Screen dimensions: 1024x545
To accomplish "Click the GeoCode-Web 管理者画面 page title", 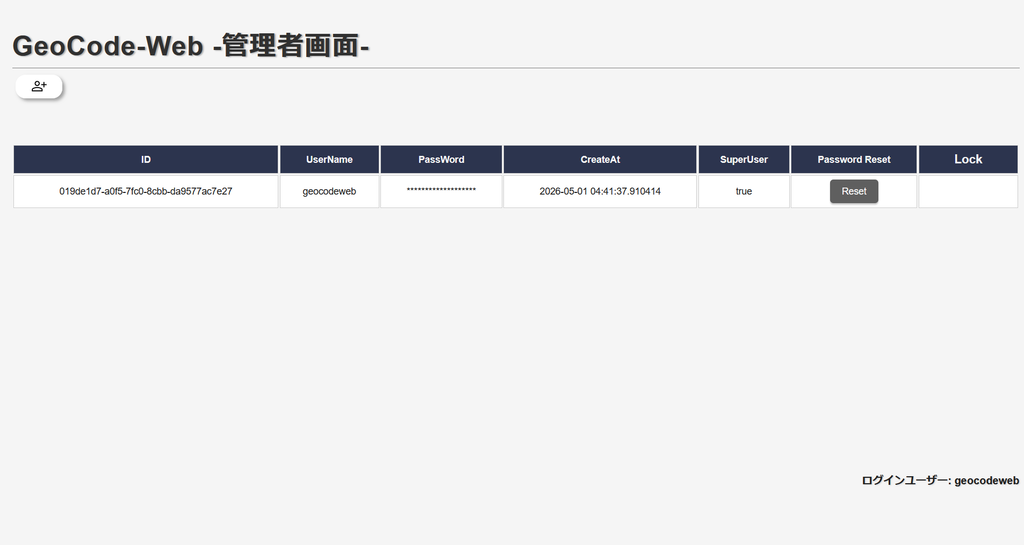I will coord(191,46).
